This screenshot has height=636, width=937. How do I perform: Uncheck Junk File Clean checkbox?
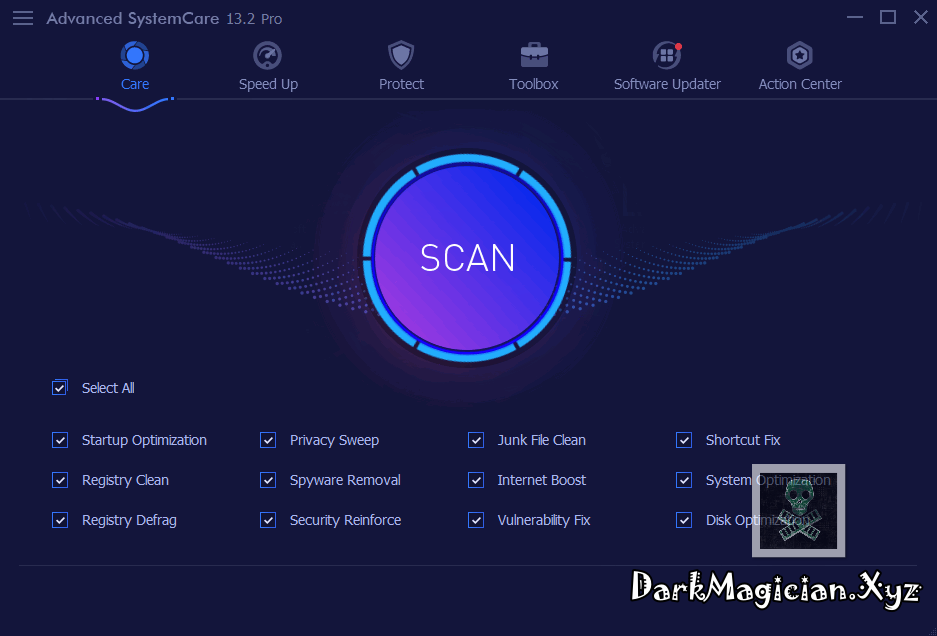pyautogui.click(x=476, y=441)
